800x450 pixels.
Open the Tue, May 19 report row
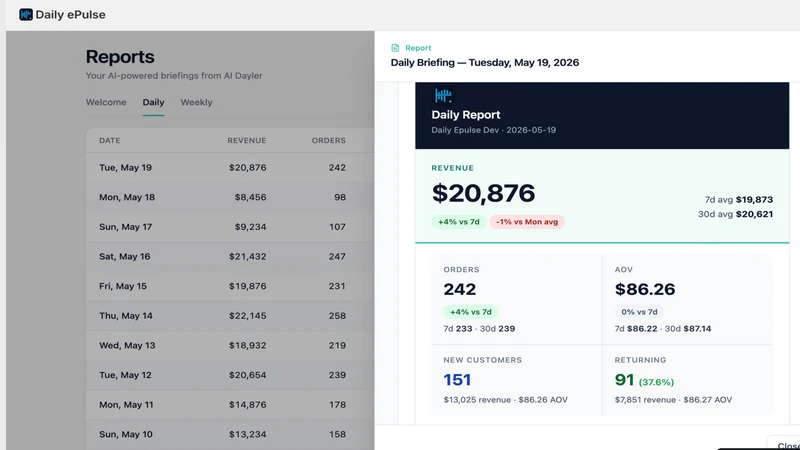(x=230, y=167)
